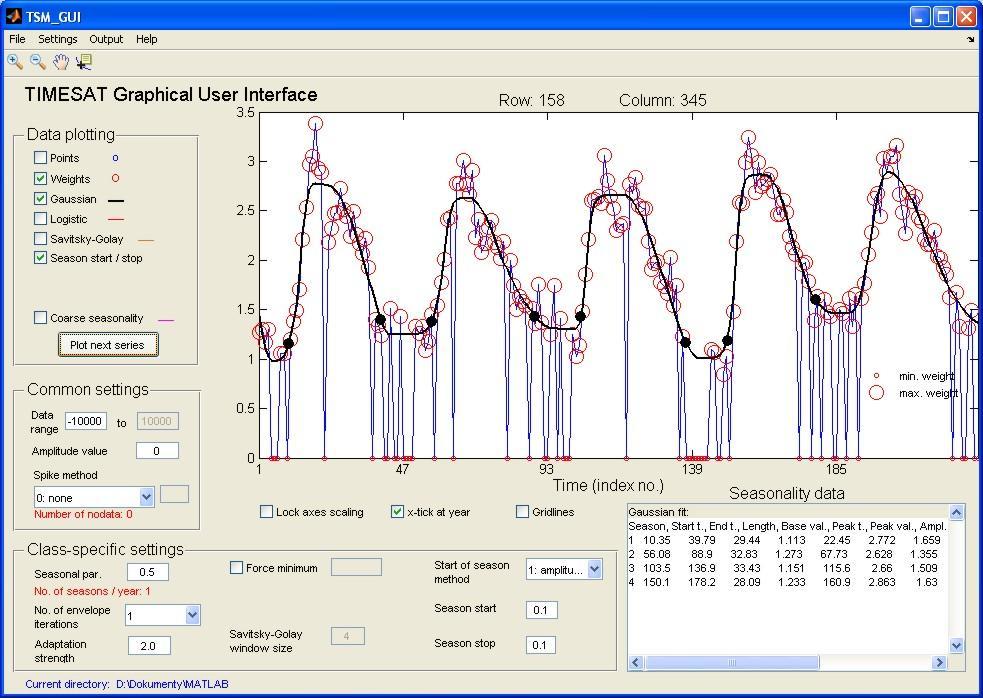
Task: Turn on Gridlines checkbox
Action: point(522,512)
